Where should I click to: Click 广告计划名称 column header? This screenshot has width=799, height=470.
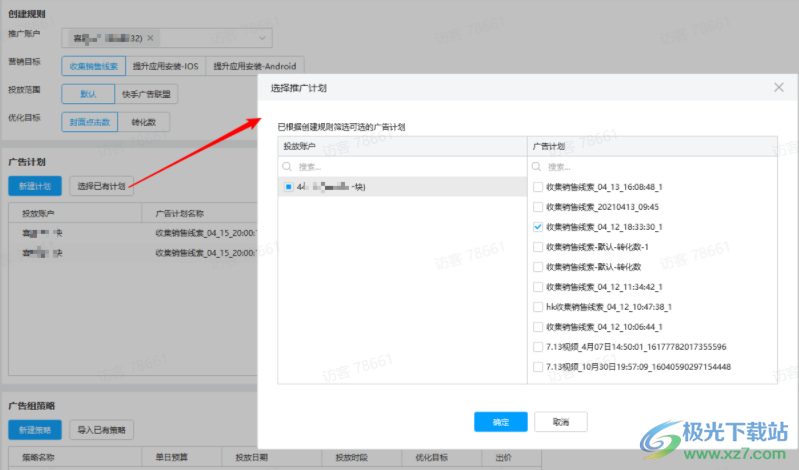pos(180,213)
